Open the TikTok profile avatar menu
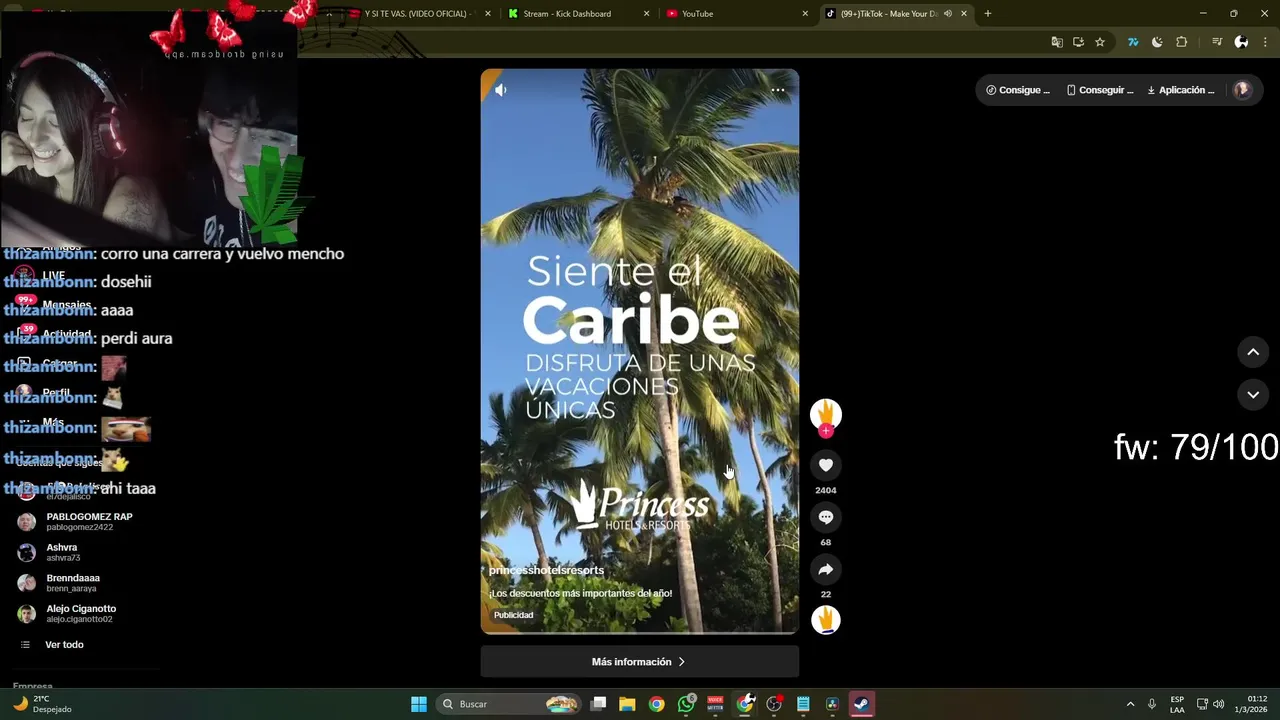Viewport: 1280px width, 720px height. 1242,90
